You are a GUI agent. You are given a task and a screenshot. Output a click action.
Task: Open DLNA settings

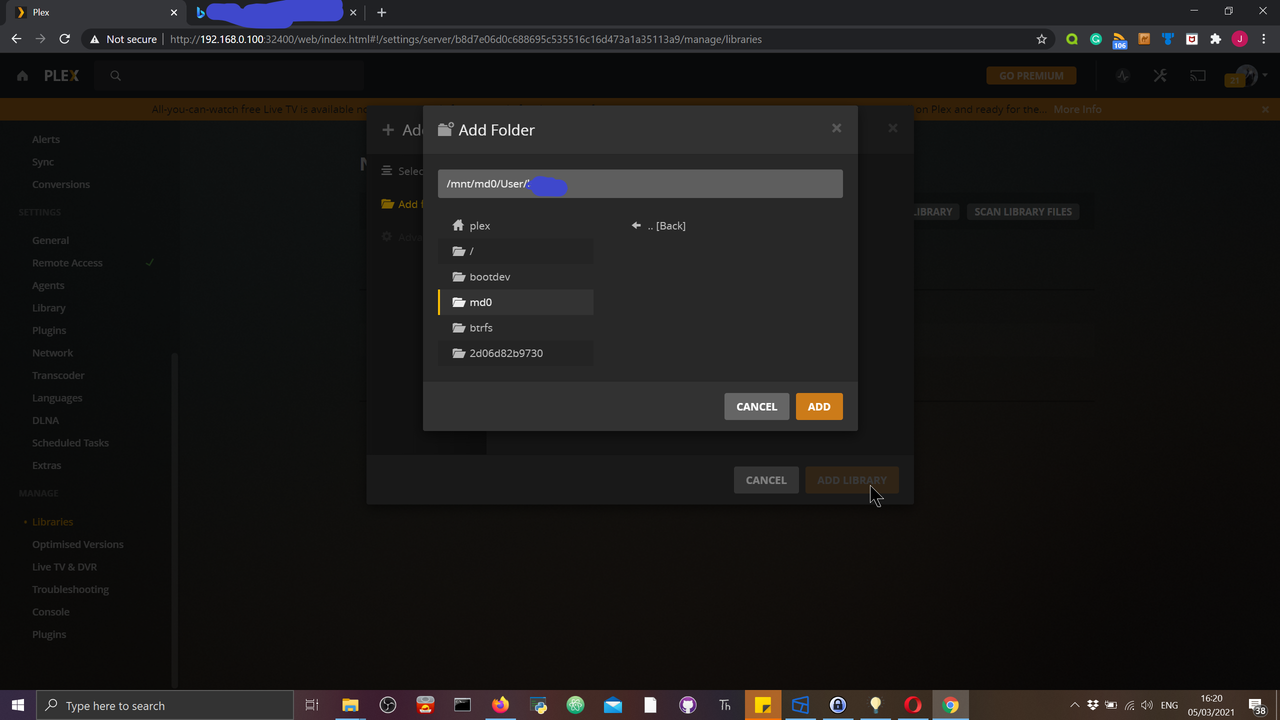point(45,420)
